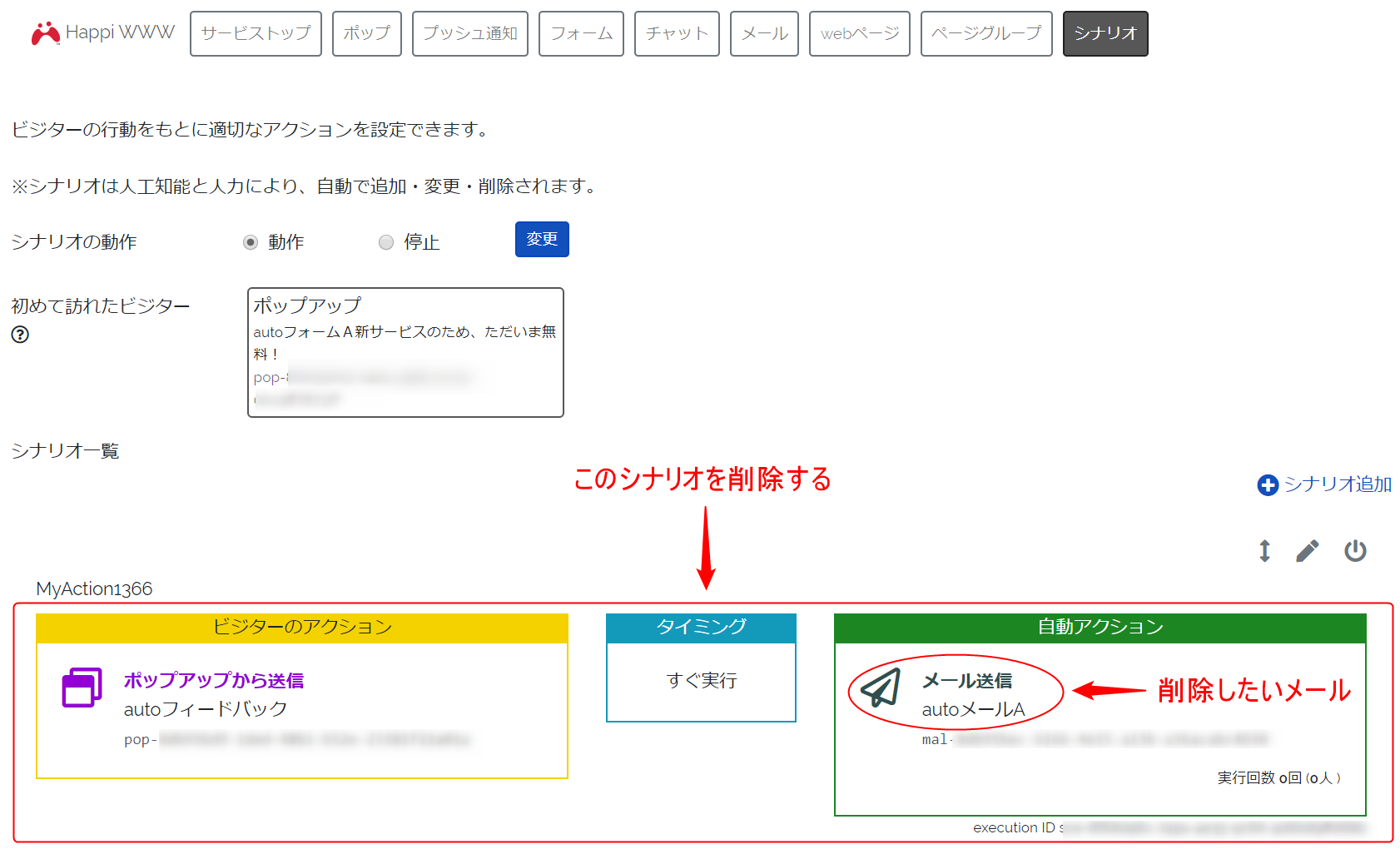Go to the ポップ tab

367,33
